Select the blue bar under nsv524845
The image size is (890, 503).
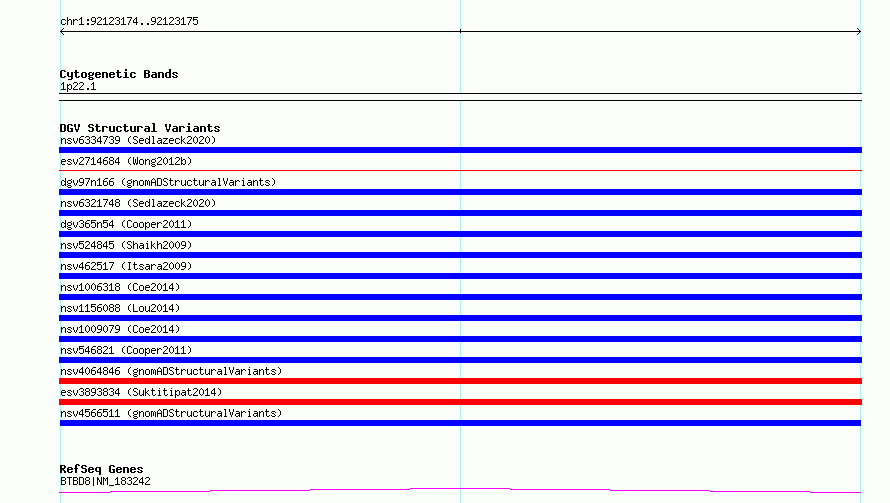click(x=460, y=255)
